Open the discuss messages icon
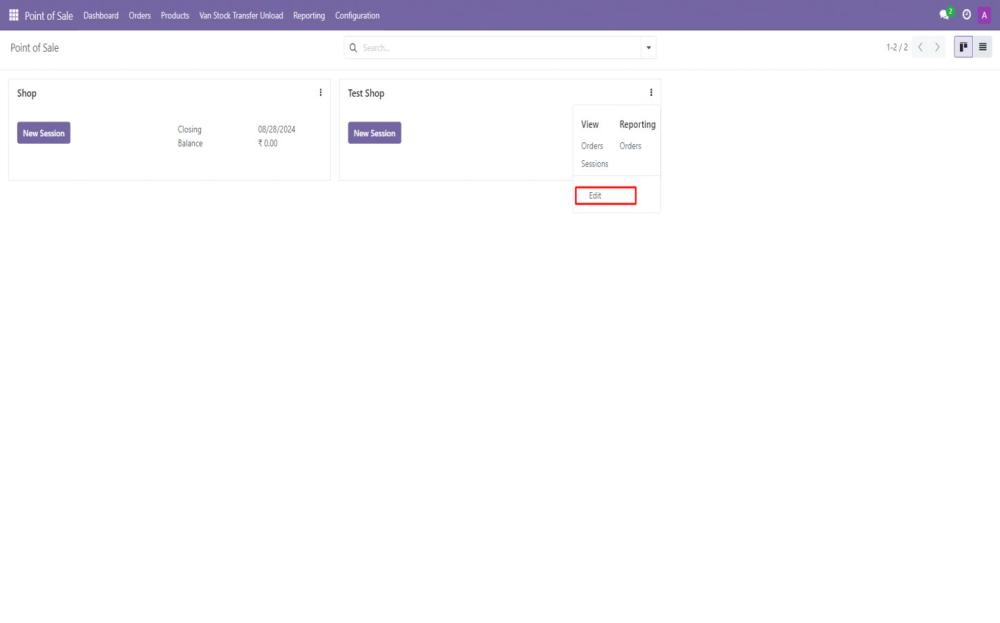 point(945,15)
